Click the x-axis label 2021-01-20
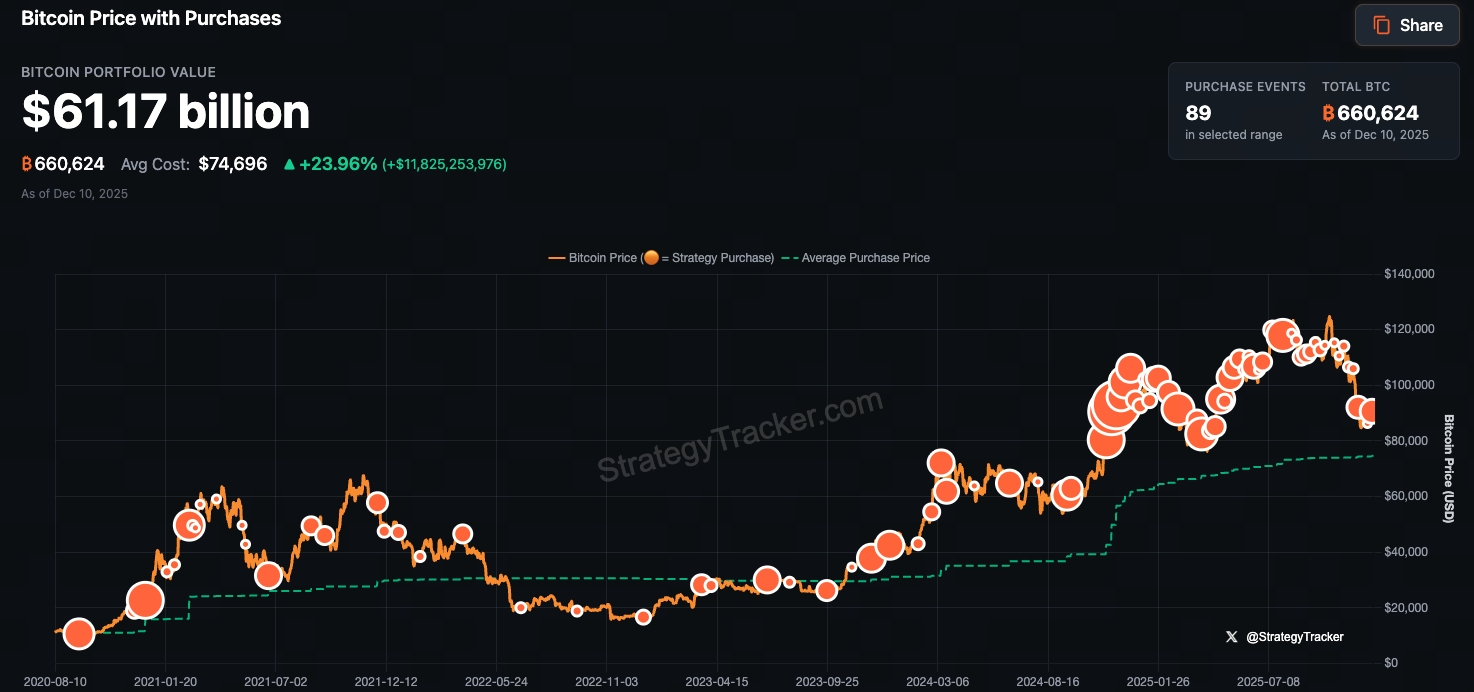This screenshot has width=1474, height=692. [165, 680]
